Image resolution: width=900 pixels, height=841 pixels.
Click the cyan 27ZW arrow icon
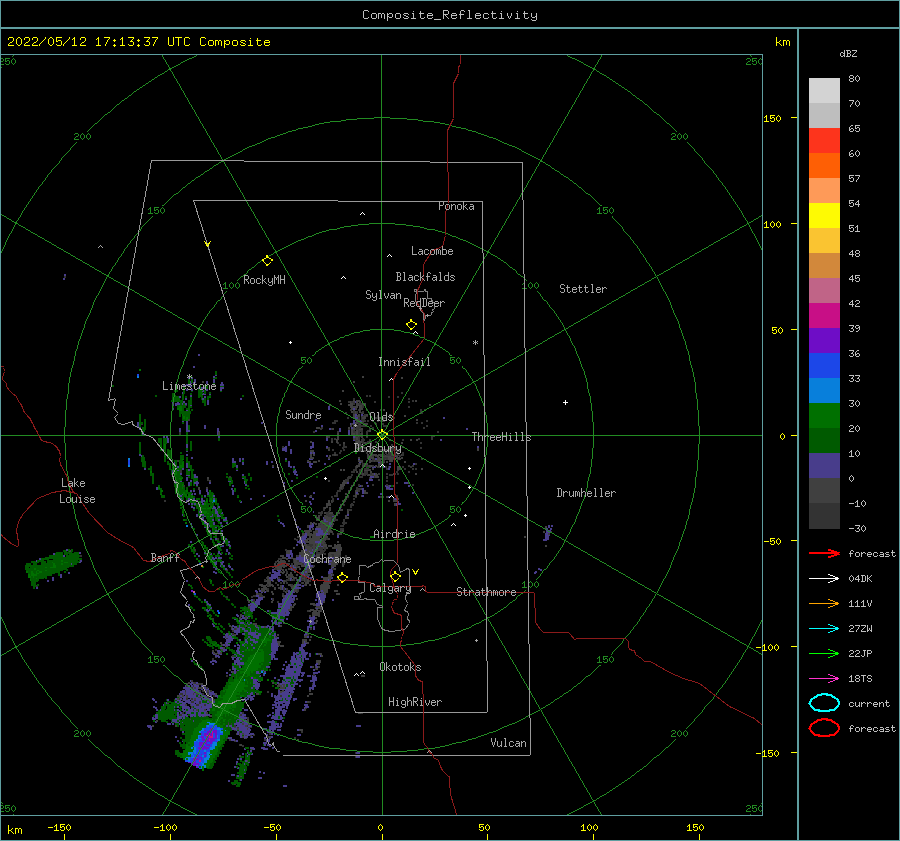pos(824,629)
